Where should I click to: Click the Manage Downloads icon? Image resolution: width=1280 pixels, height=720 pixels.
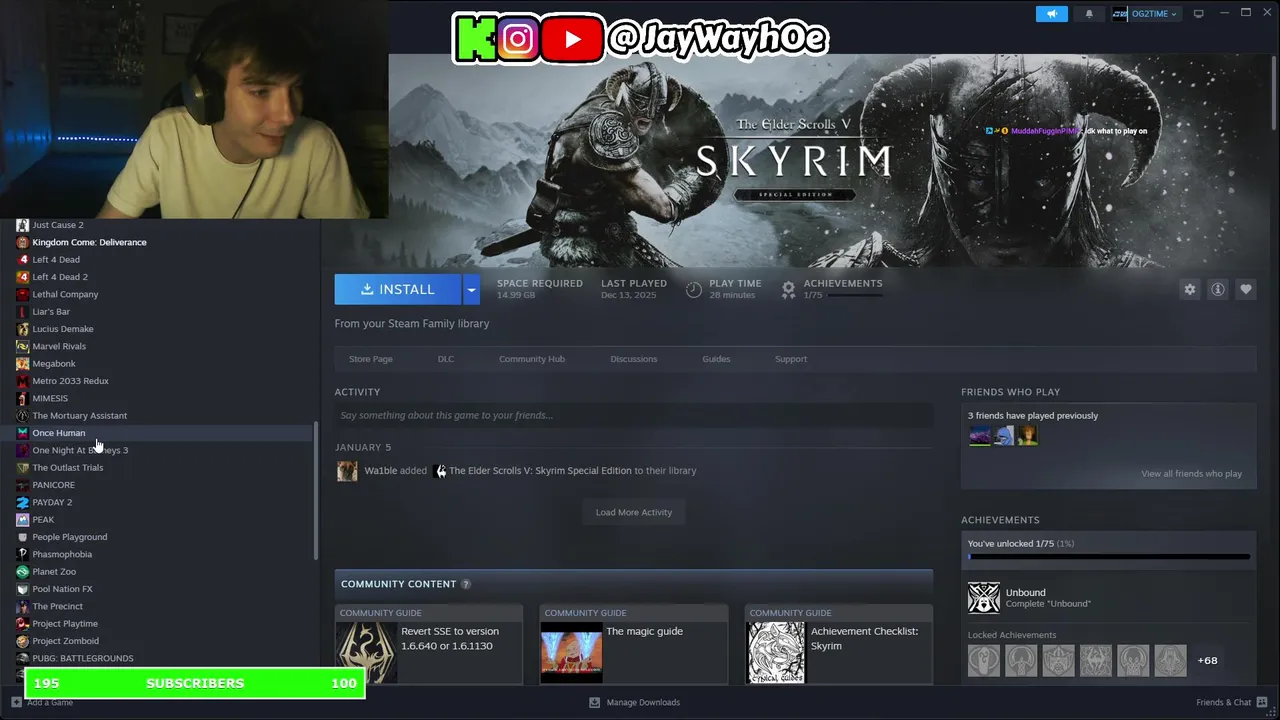point(594,702)
